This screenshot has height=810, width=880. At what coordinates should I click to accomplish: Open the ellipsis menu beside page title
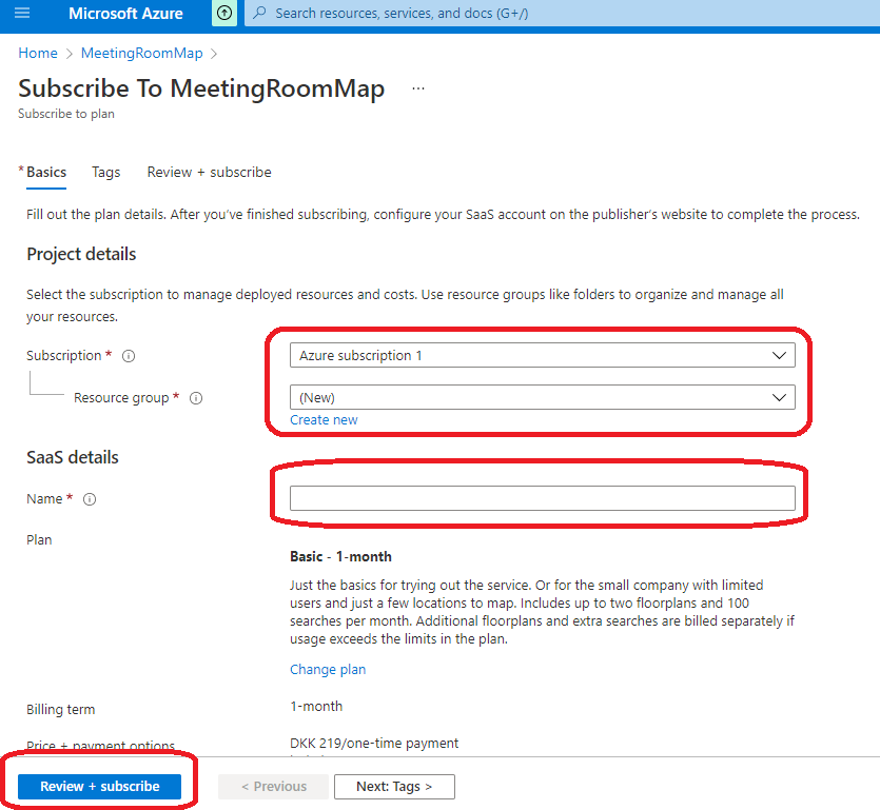(x=418, y=89)
